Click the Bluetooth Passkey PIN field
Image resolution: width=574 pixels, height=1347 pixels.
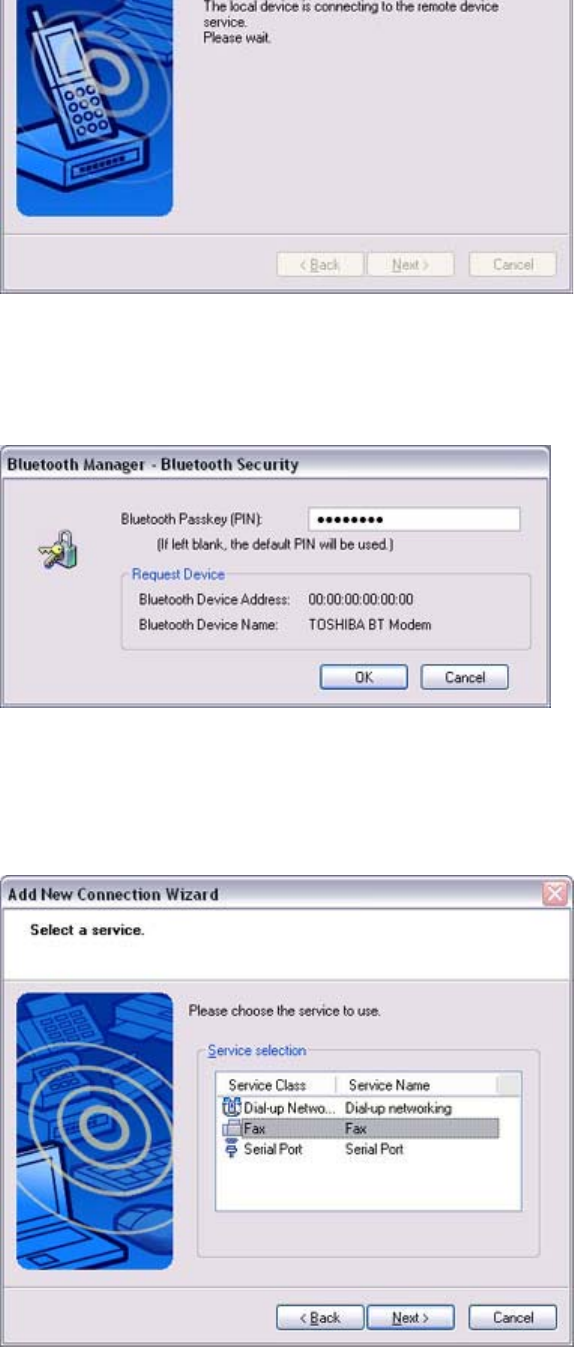pos(414,519)
